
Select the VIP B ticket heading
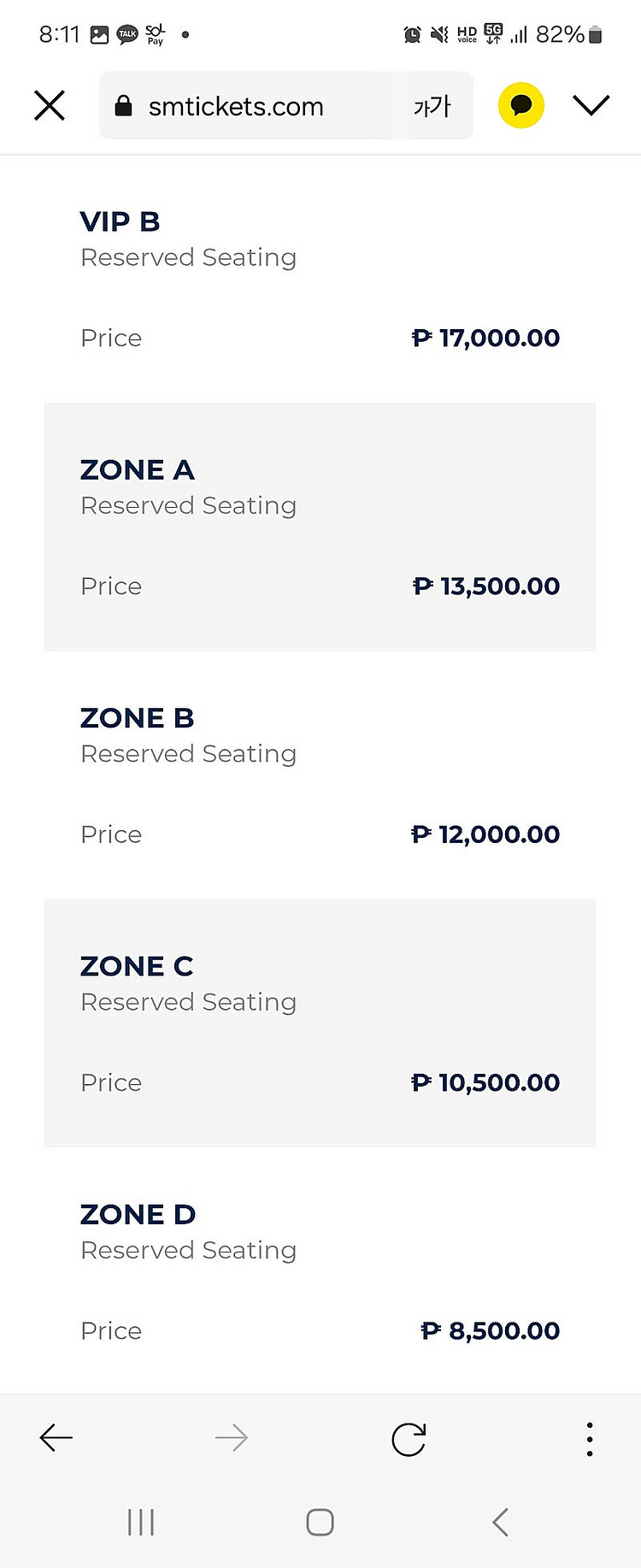tap(120, 221)
